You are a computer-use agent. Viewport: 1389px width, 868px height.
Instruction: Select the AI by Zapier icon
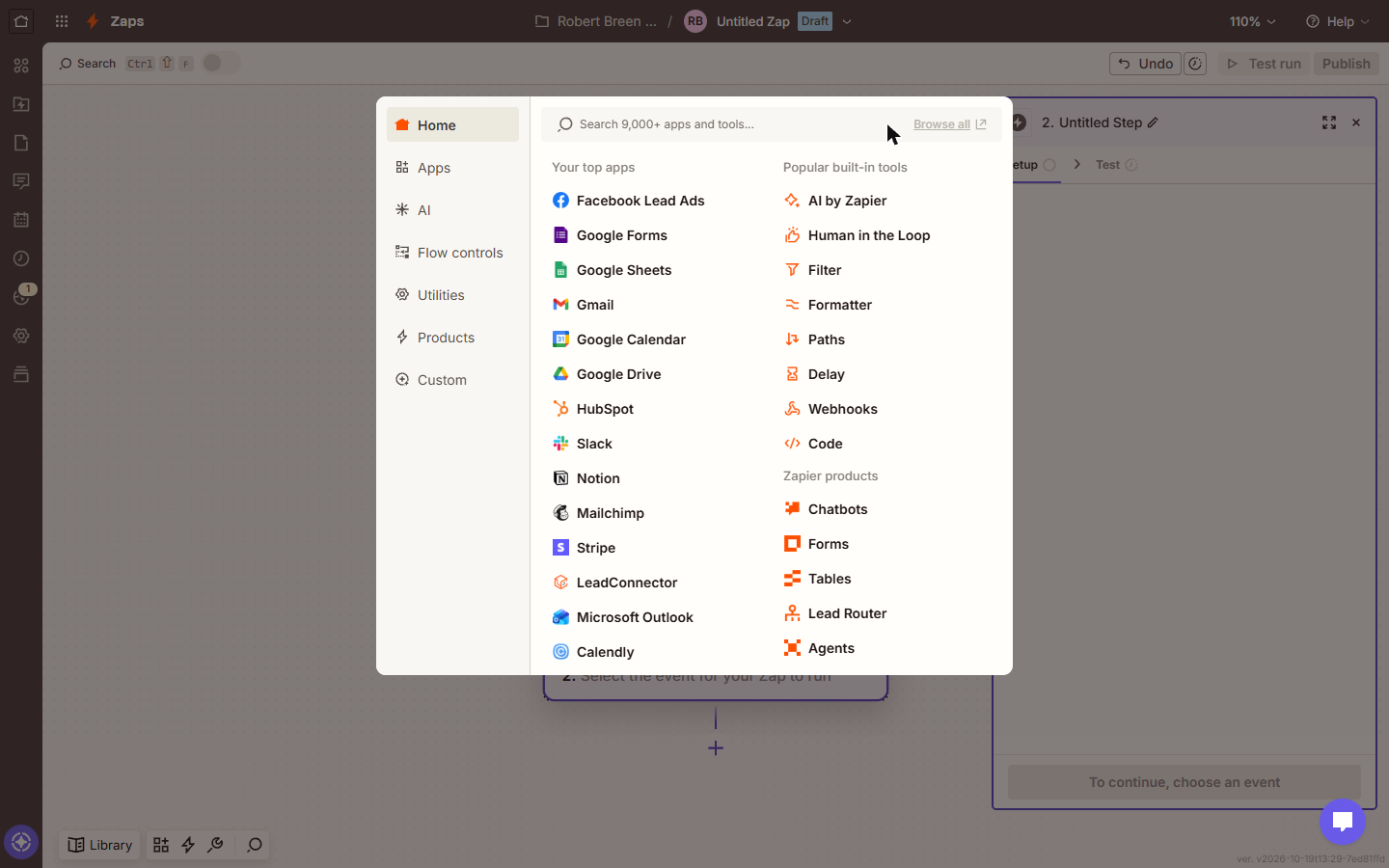(x=792, y=200)
